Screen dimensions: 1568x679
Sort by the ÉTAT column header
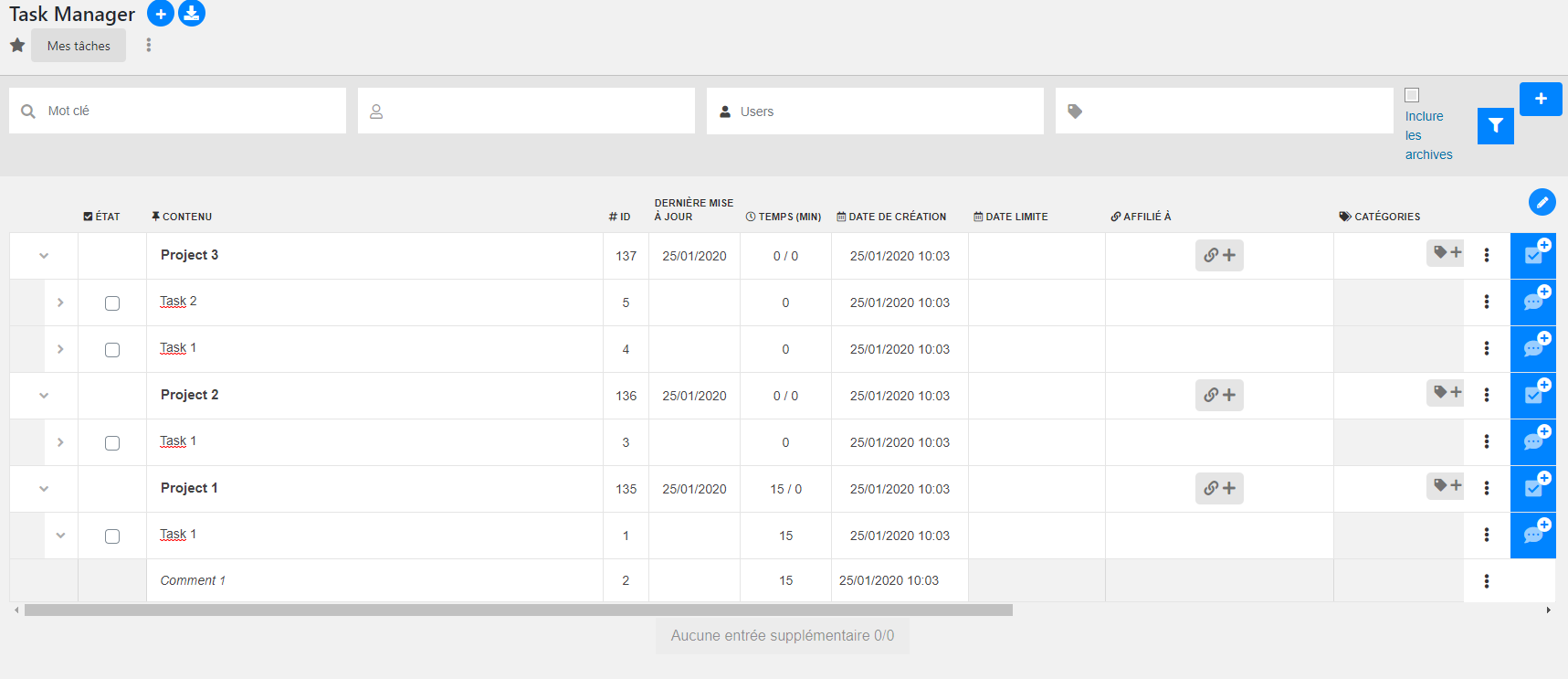click(101, 217)
